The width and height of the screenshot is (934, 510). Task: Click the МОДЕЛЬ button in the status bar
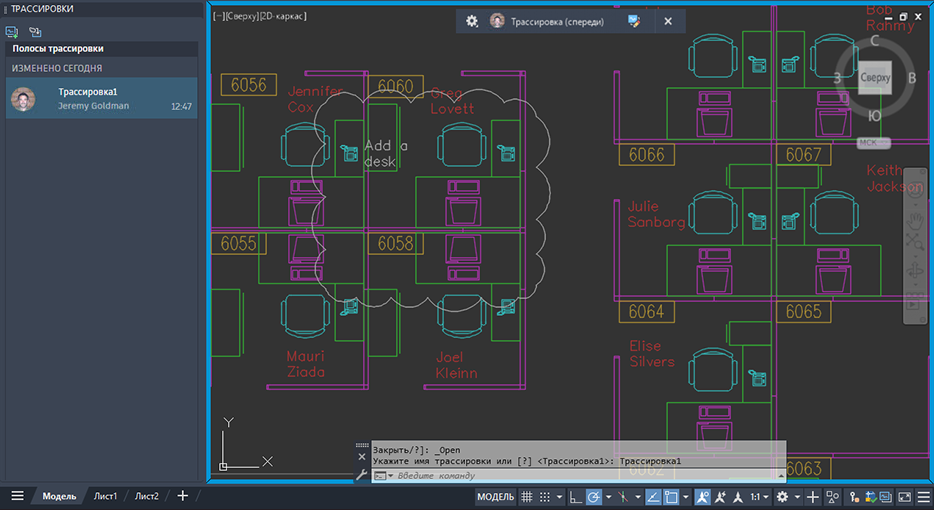pyautogui.click(x=495, y=497)
